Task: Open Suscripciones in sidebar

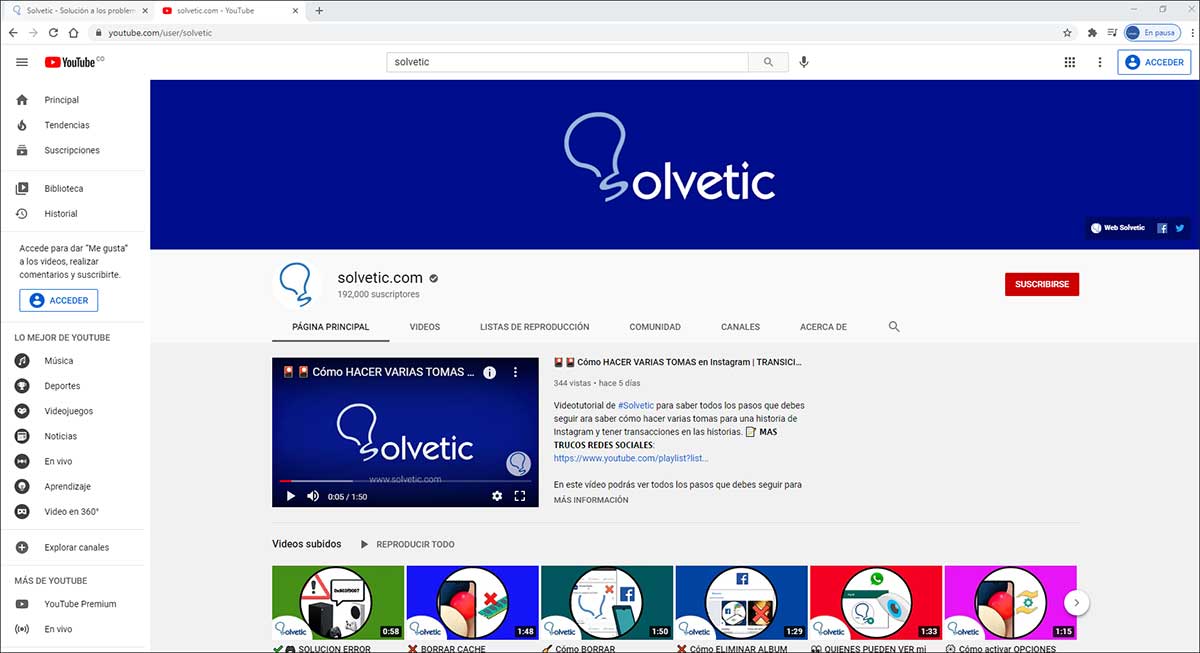Action: coord(72,150)
